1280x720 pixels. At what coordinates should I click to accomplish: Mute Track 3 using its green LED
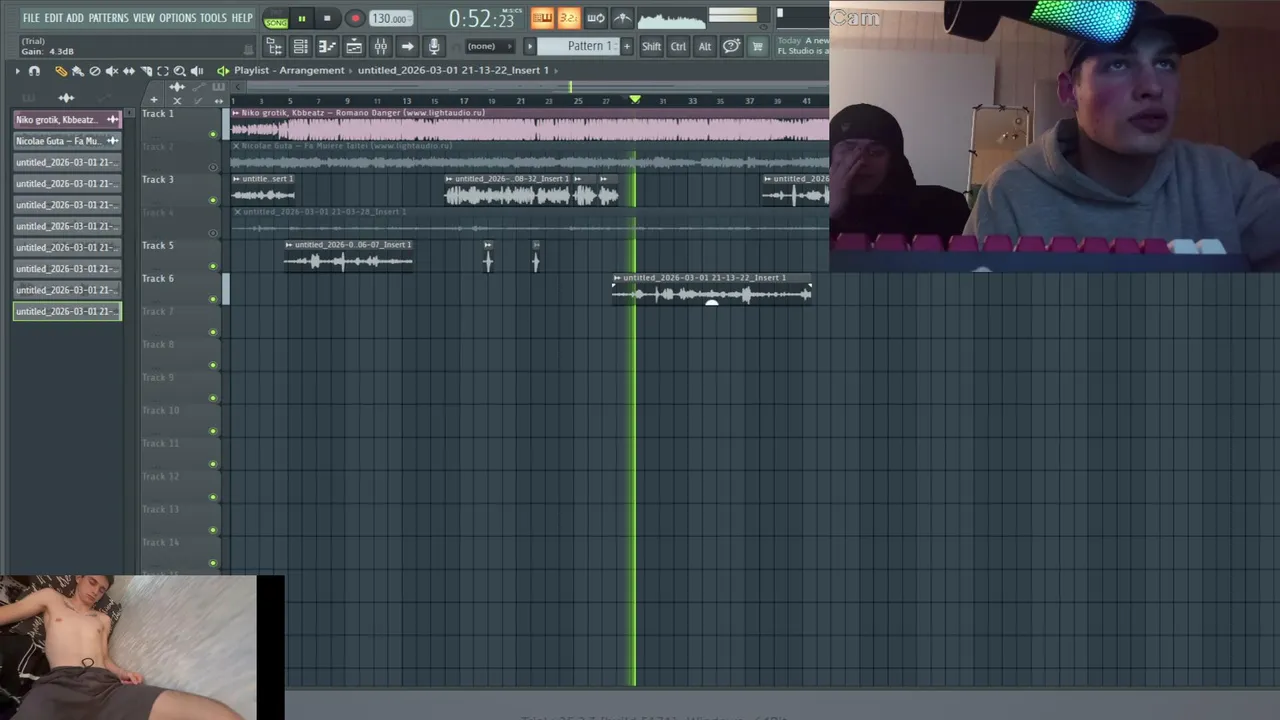click(x=212, y=200)
